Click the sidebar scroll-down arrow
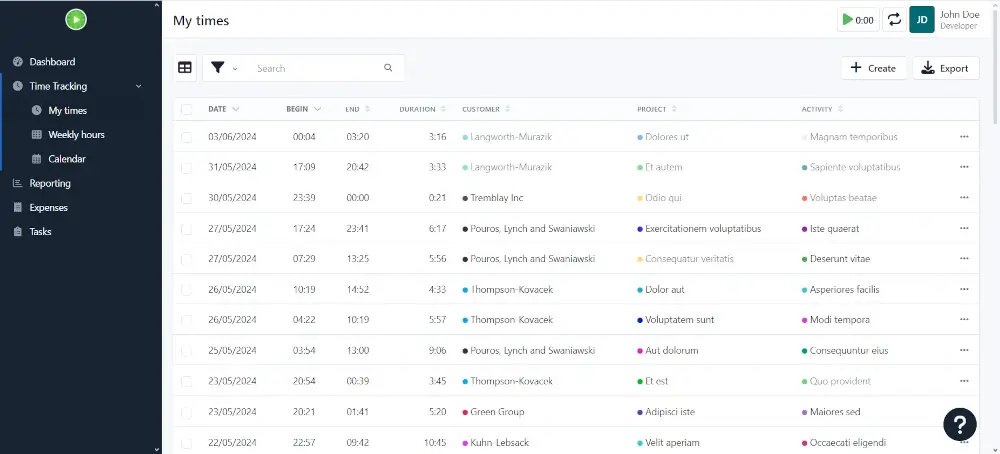The image size is (1000, 454). coord(157,450)
